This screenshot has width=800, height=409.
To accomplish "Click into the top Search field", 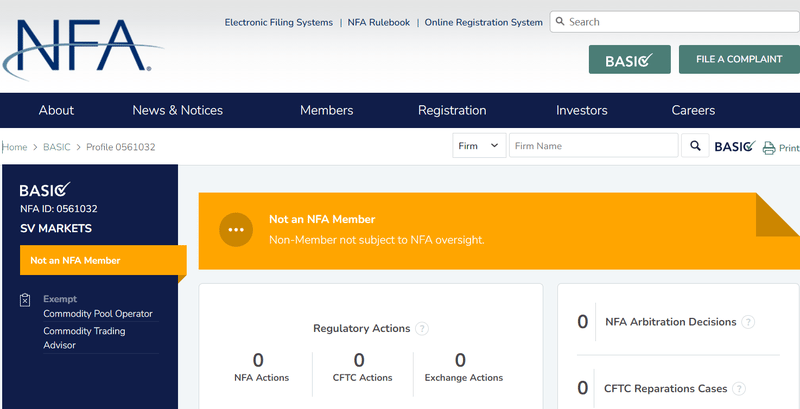I will click(674, 22).
